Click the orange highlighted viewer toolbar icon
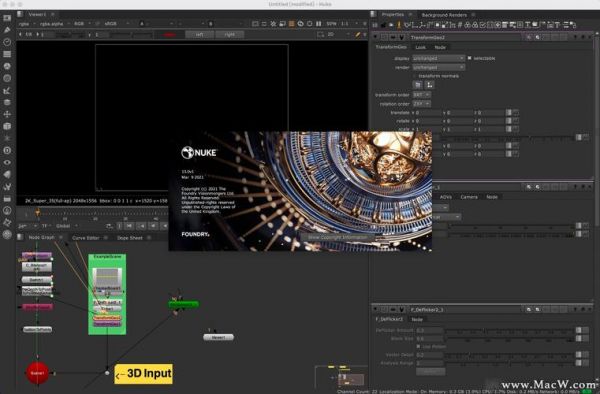 pos(292,24)
